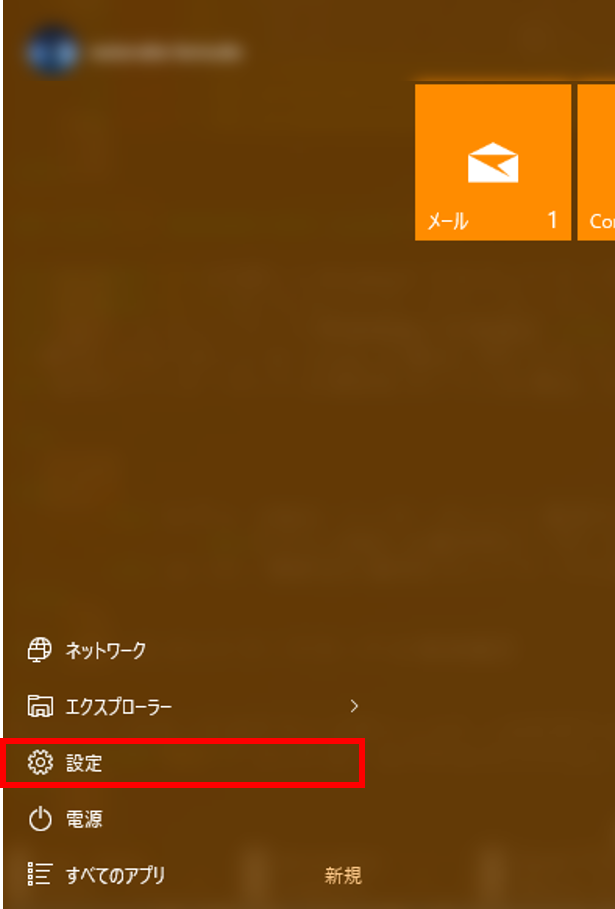Image resolution: width=615 pixels, height=909 pixels.
Task: Click the blurred user account name
Action: coord(165,52)
